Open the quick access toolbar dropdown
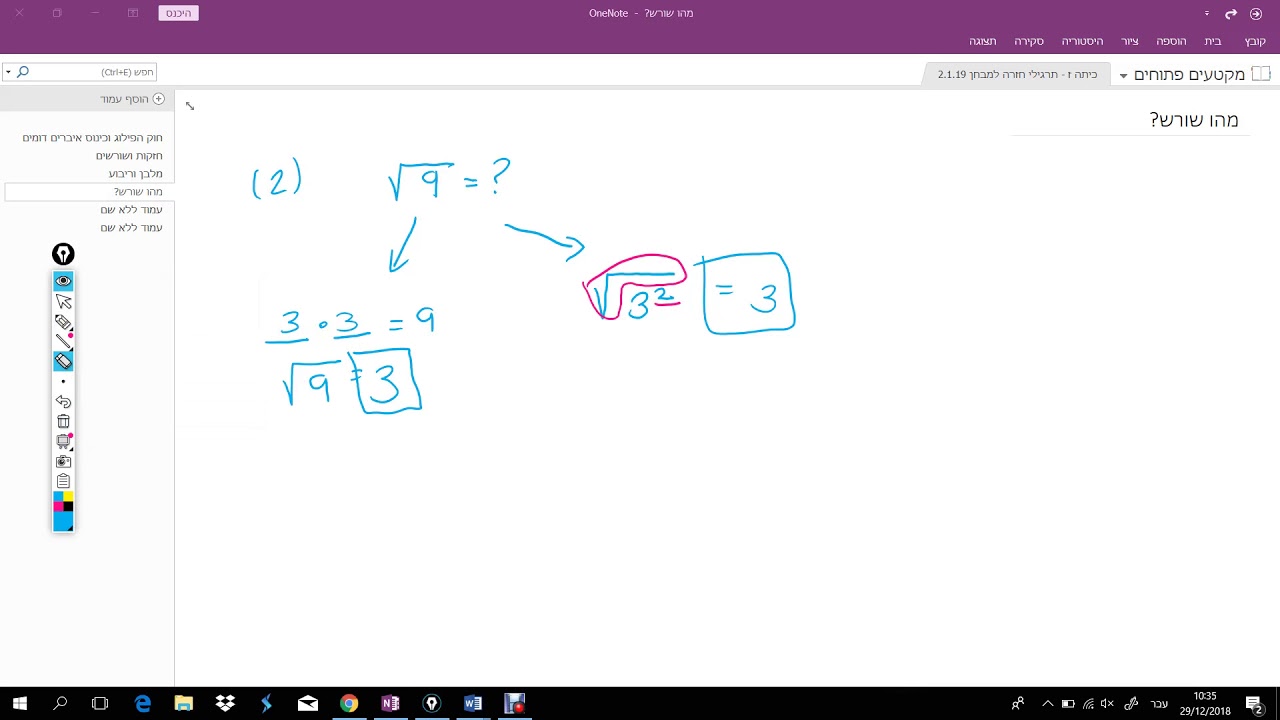1280x720 pixels. click(1207, 14)
